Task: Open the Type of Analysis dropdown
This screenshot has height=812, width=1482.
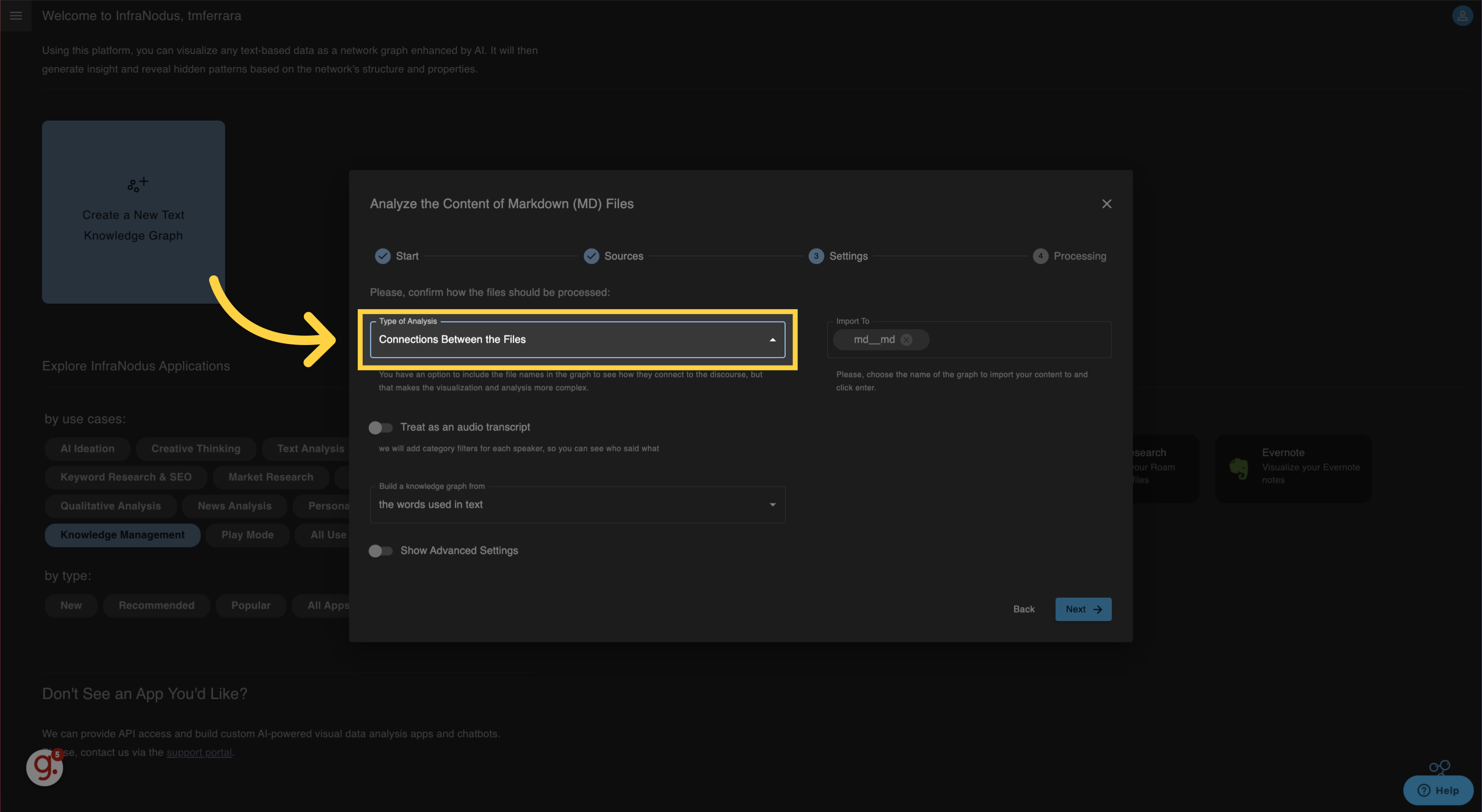Action: click(x=577, y=339)
